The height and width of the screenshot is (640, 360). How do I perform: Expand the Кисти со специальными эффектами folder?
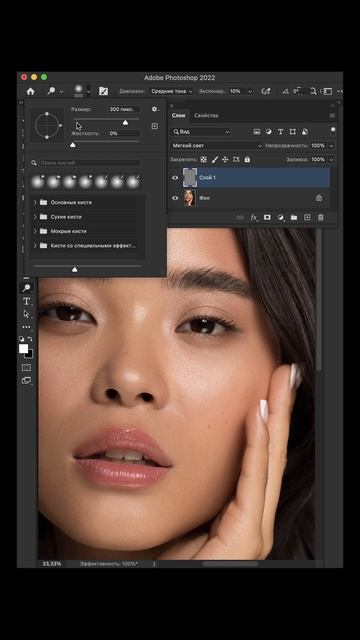35,246
